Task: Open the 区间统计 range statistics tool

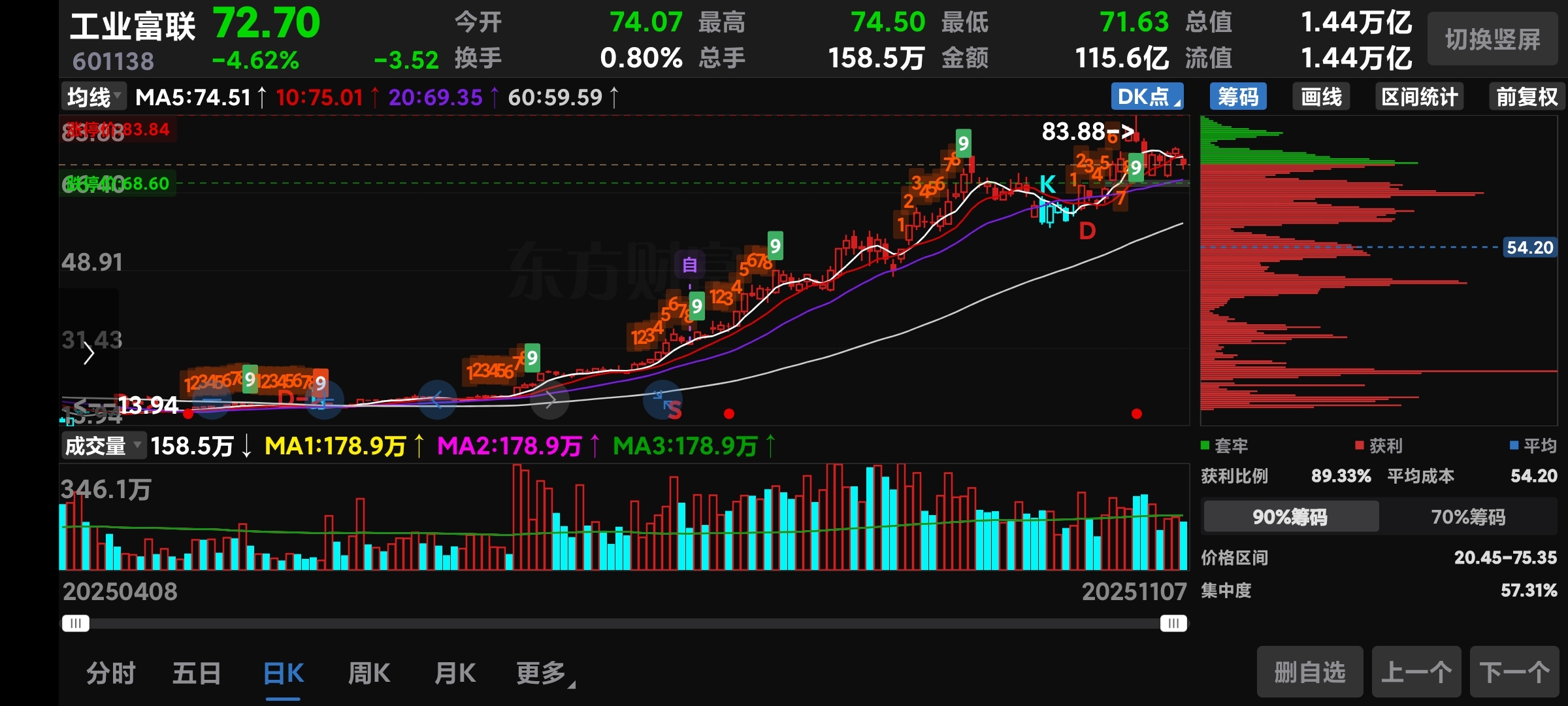Action: (x=1419, y=97)
